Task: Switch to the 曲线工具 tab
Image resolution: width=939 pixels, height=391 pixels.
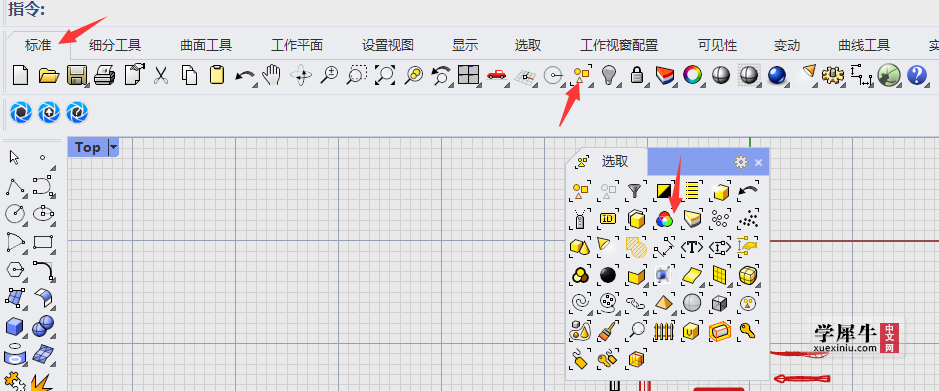Action: tap(864, 46)
